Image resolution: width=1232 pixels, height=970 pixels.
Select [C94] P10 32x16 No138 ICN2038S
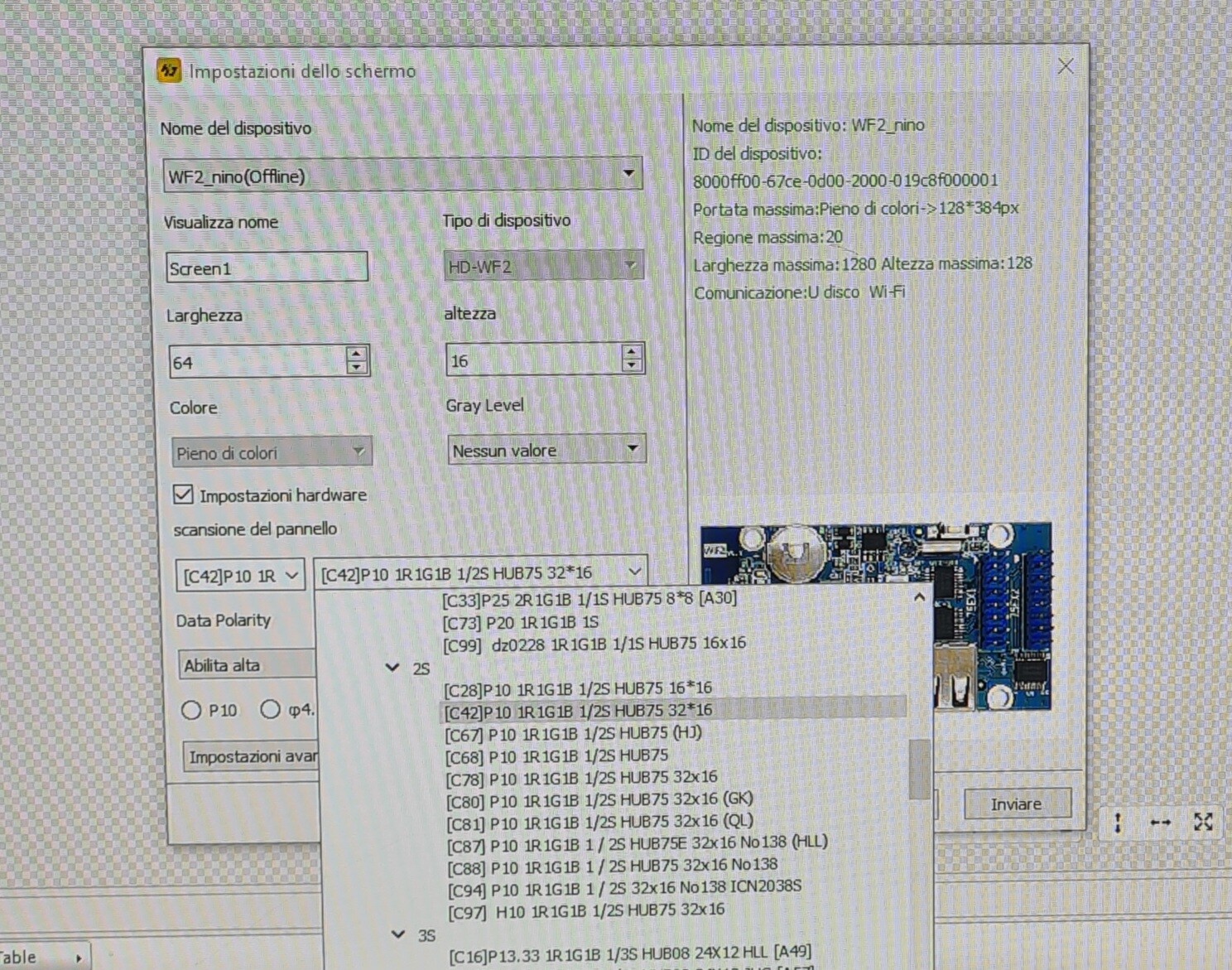pos(625,889)
